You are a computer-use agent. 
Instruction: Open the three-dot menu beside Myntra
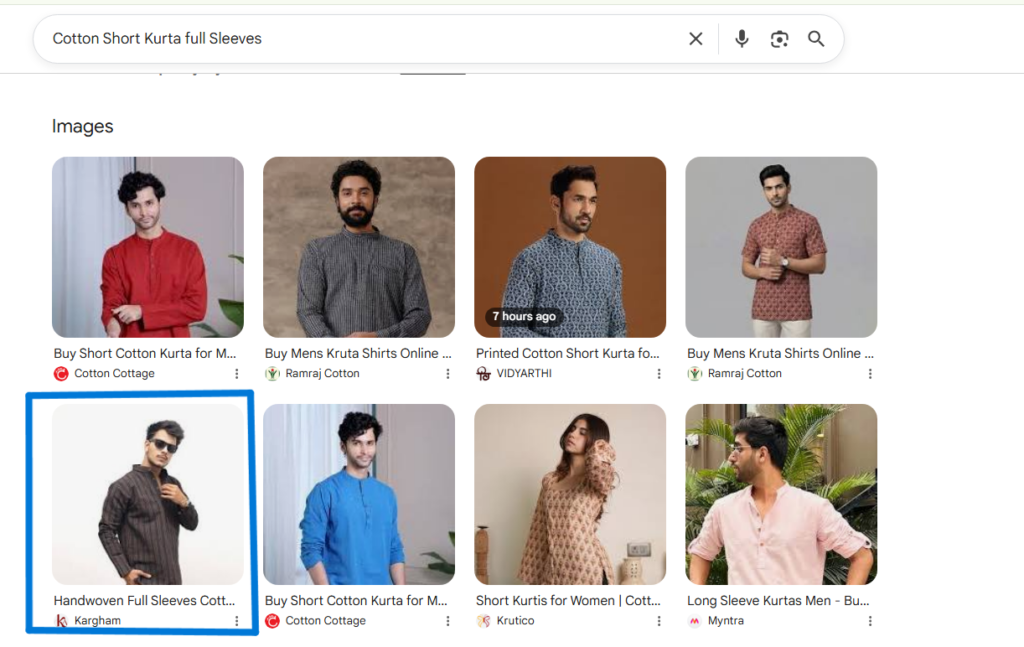point(869,621)
